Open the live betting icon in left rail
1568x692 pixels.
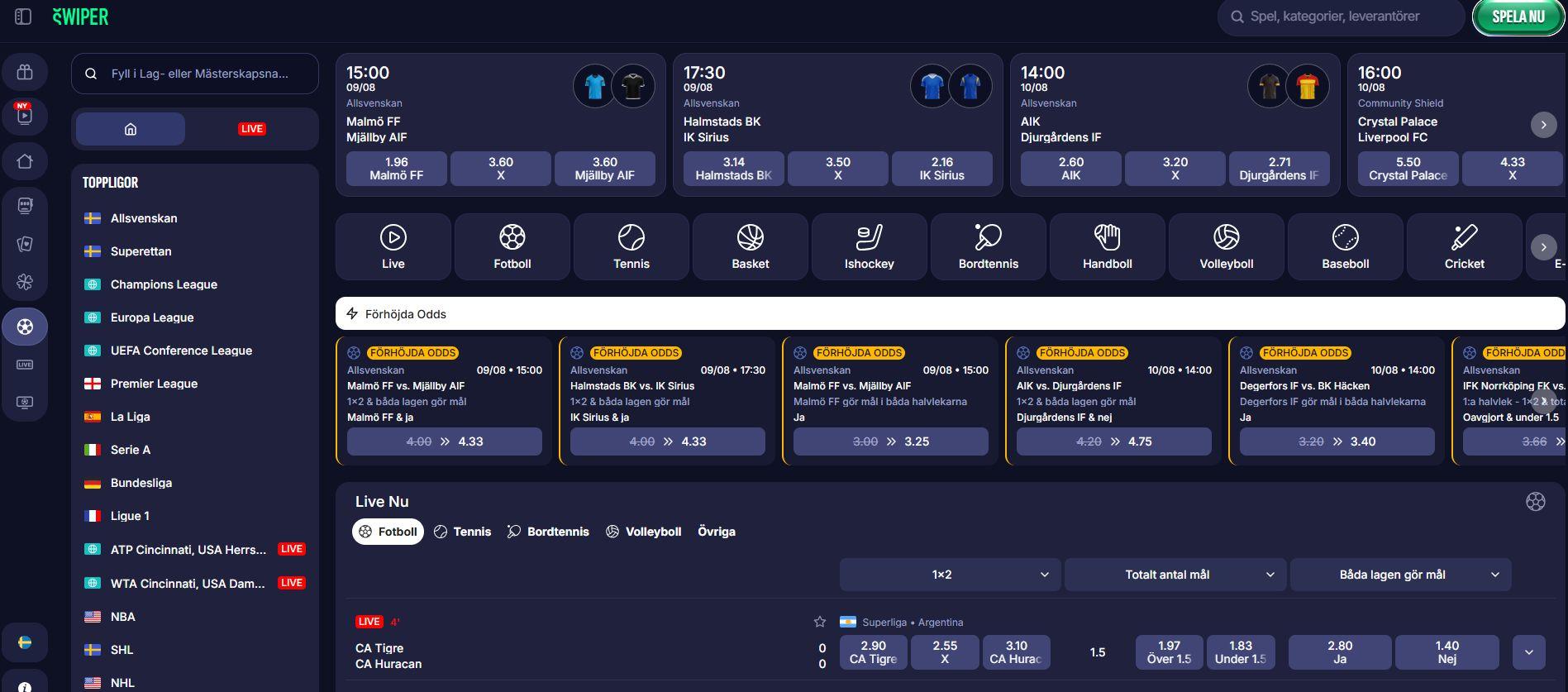tap(25, 365)
